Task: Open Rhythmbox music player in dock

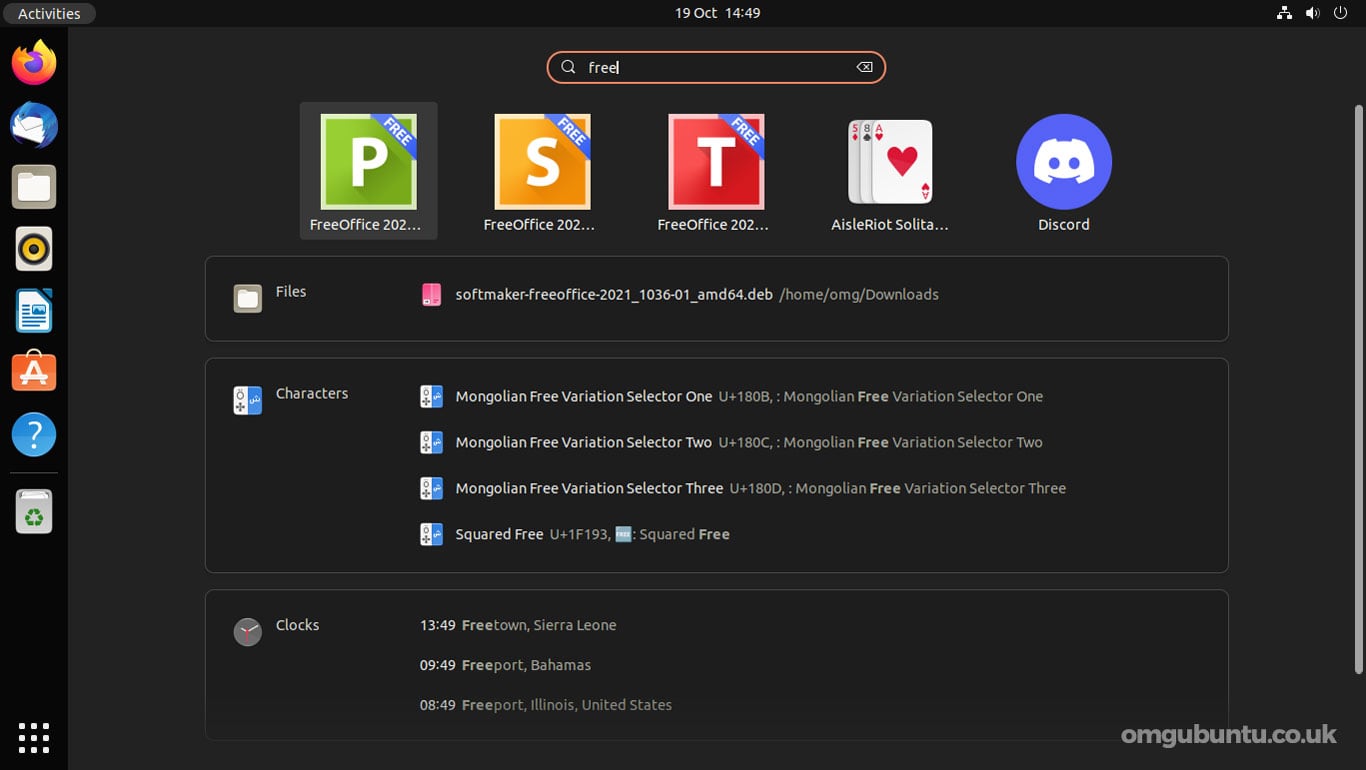Action: point(34,249)
